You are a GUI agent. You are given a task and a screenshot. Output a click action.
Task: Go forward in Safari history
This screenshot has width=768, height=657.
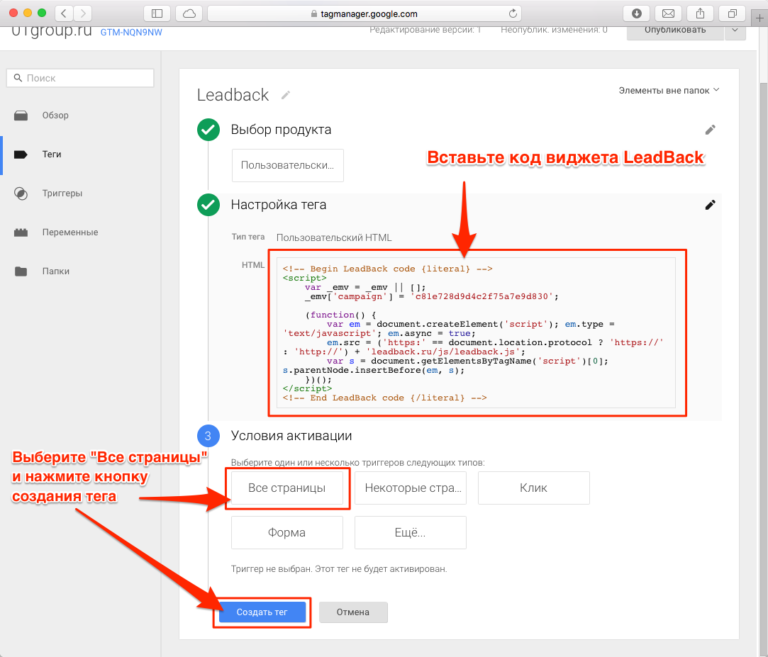point(83,13)
